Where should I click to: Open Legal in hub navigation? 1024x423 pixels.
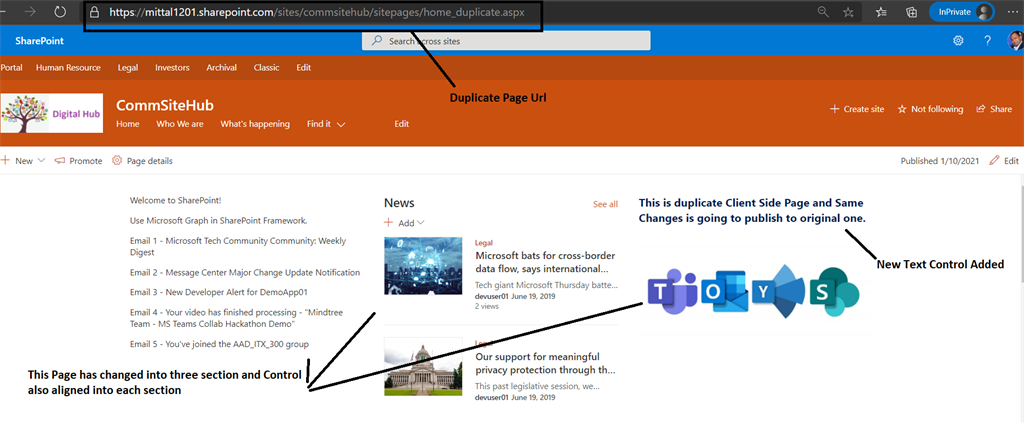[x=128, y=67]
